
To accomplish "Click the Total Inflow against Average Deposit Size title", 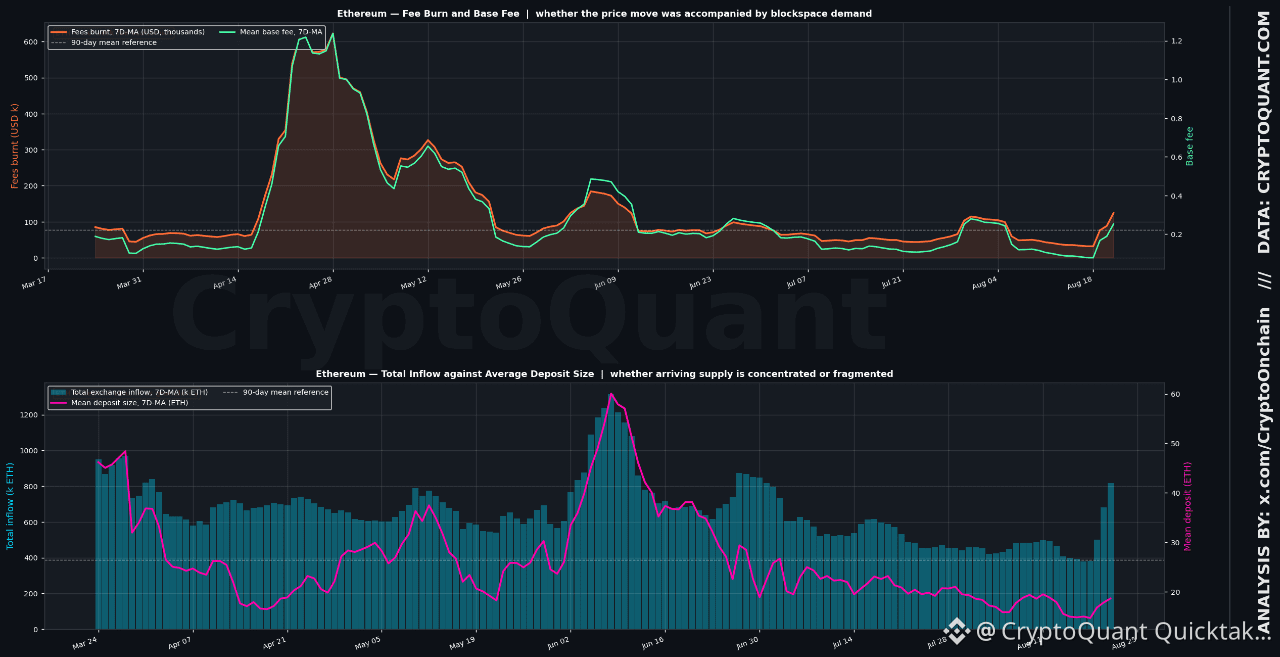I will tap(605, 374).
